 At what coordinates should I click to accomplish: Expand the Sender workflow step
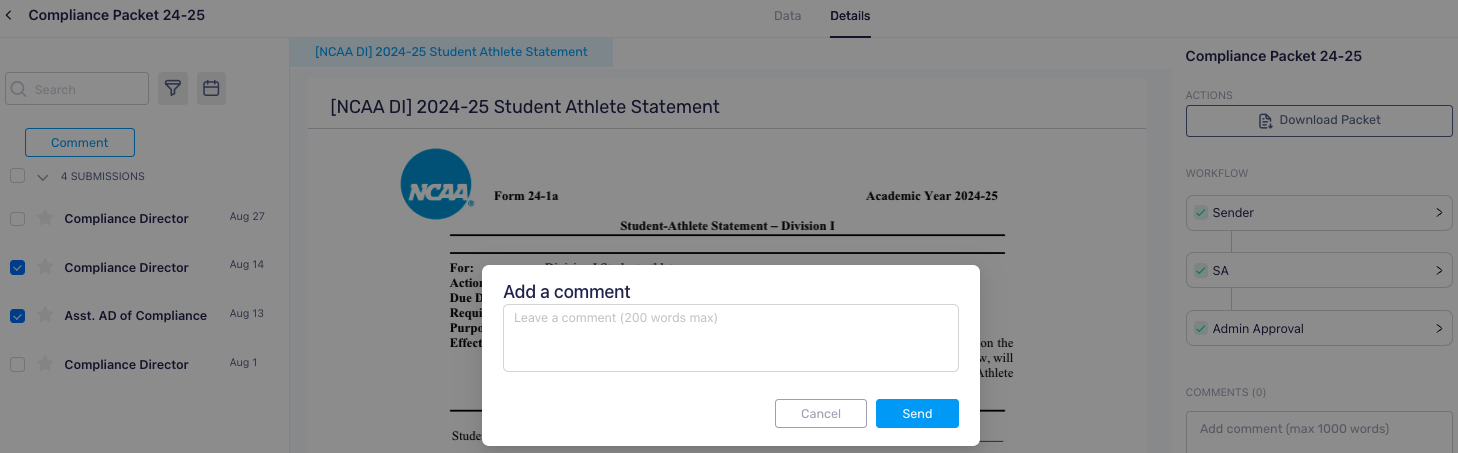(x=1438, y=213)
